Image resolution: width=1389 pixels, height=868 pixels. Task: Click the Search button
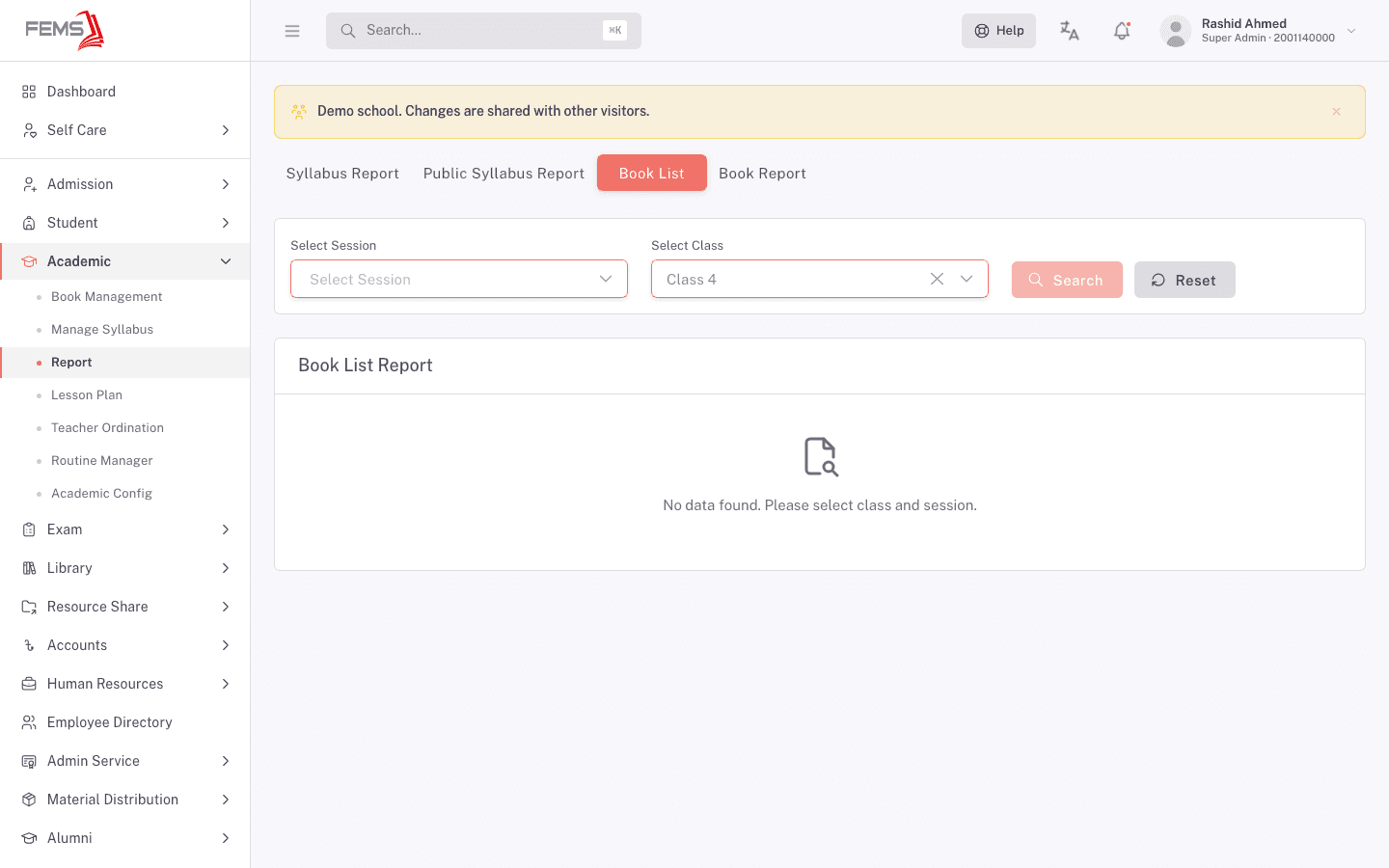(x=1067, y=280)
